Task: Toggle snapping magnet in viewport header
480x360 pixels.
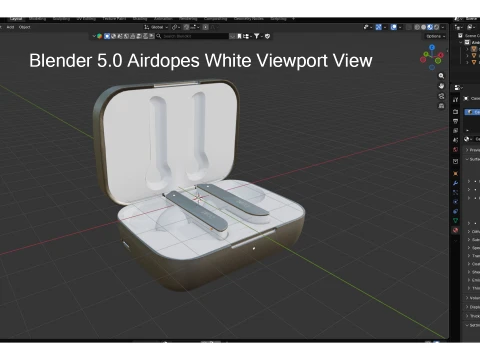Action: point(186,27)
